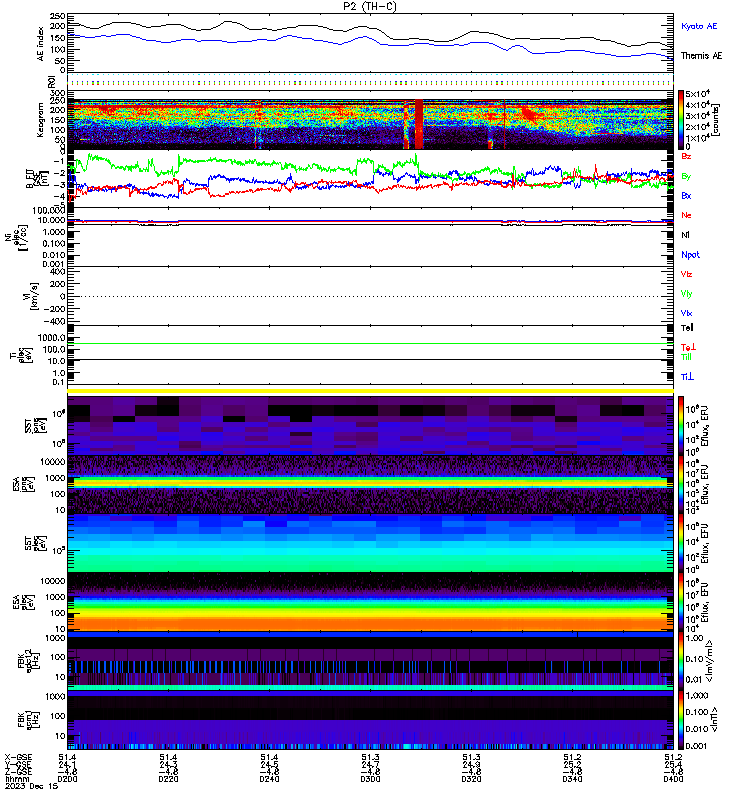Viewport: 750px width, 800px height.
Task: Pick the SST electron Eflux color bar
Action: coord(681,543)
